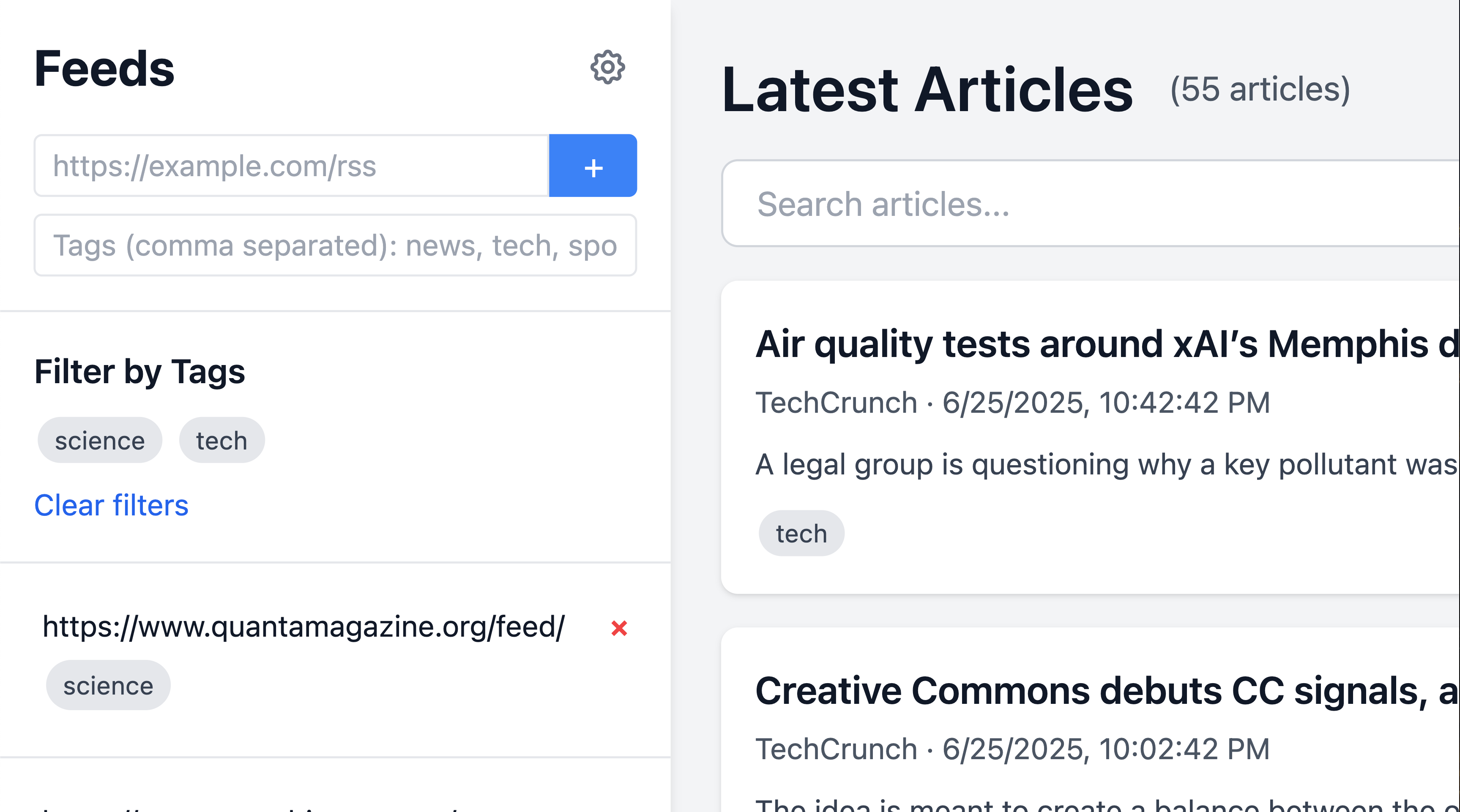Click TechCrunch 10:02:42 PM timestamp line

(1012, 749)
